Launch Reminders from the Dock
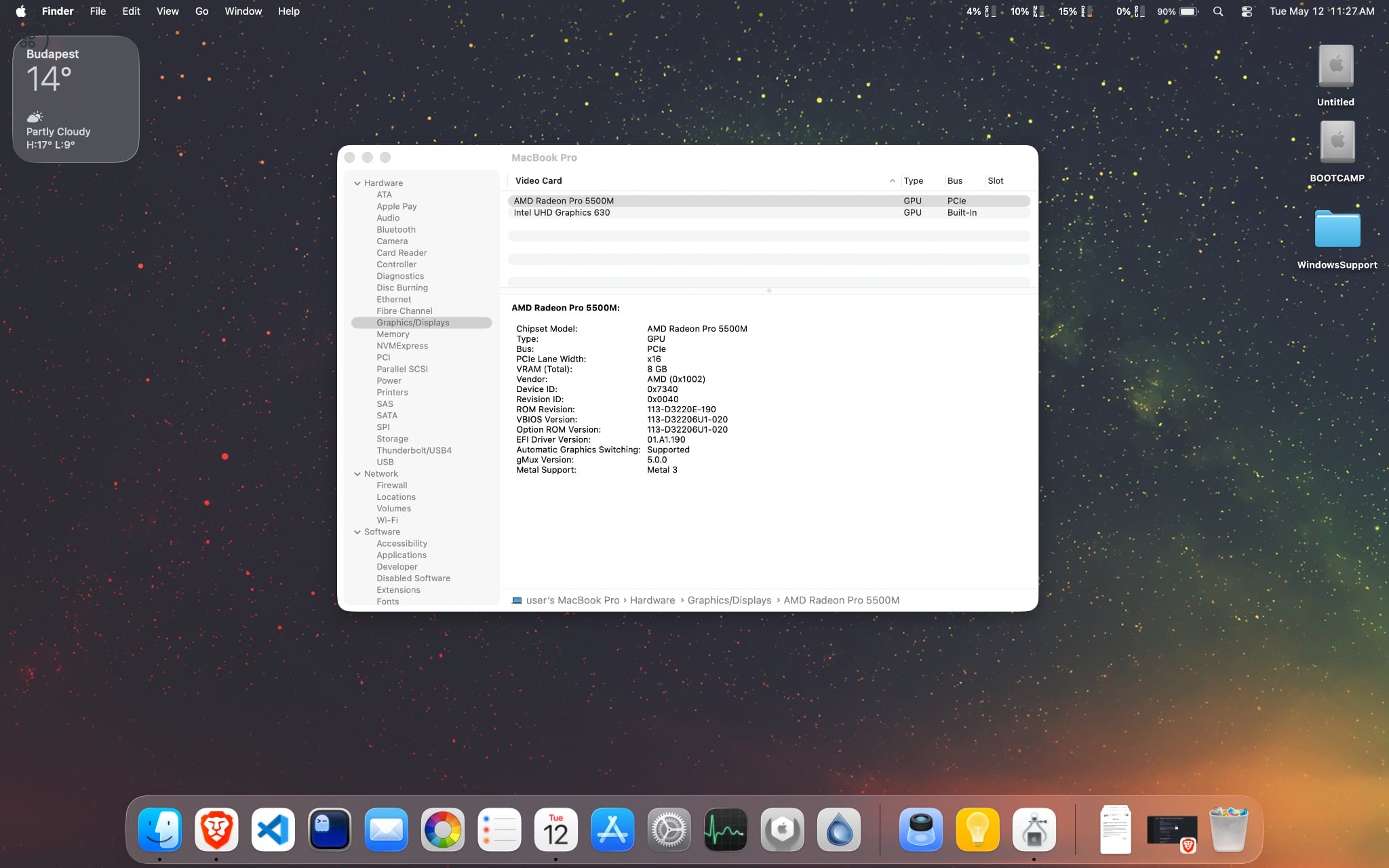 click(x=499, y=829)
